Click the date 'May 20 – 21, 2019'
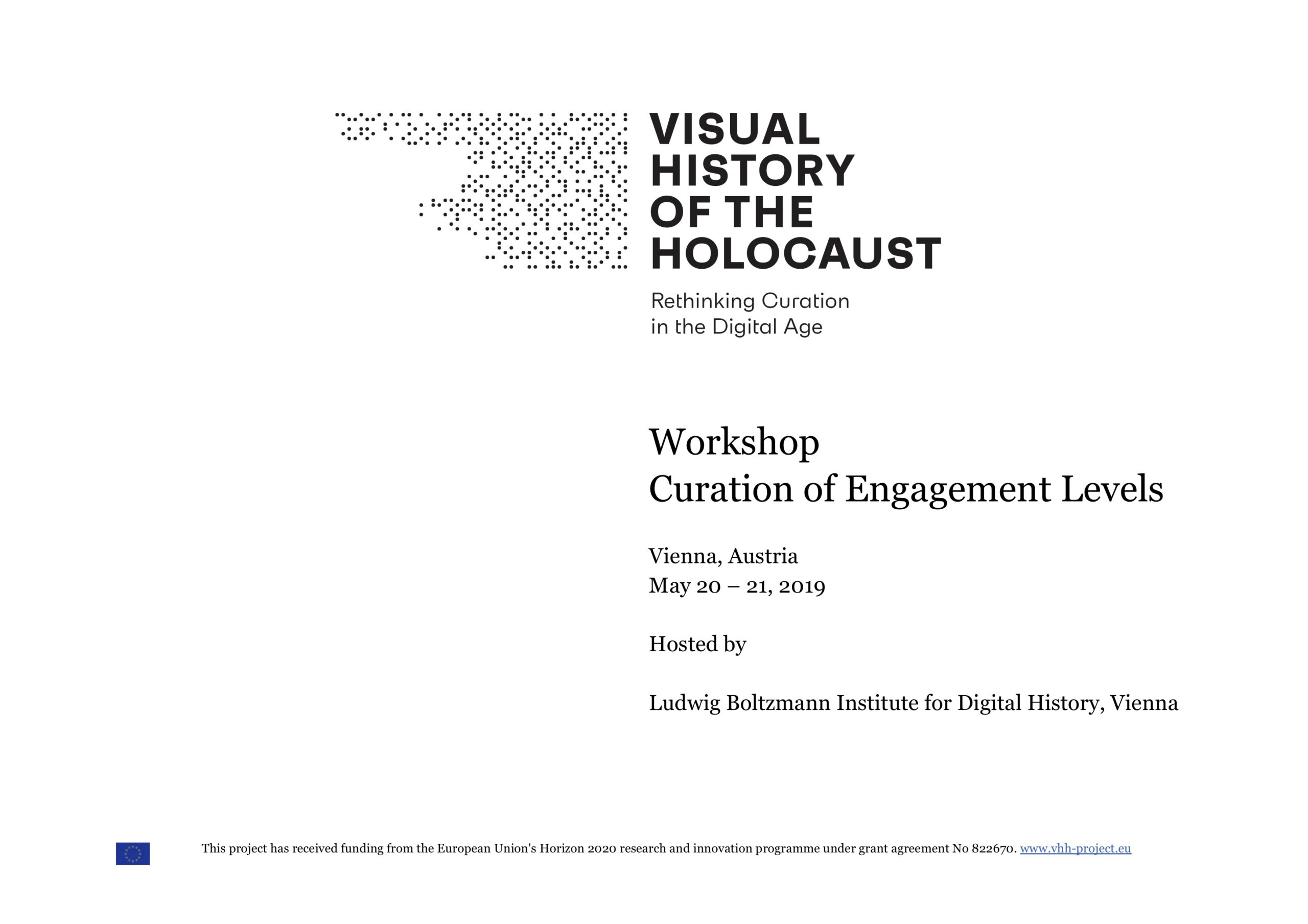The width and height of the screenshot is (1308, 924). tap(737, 586)
